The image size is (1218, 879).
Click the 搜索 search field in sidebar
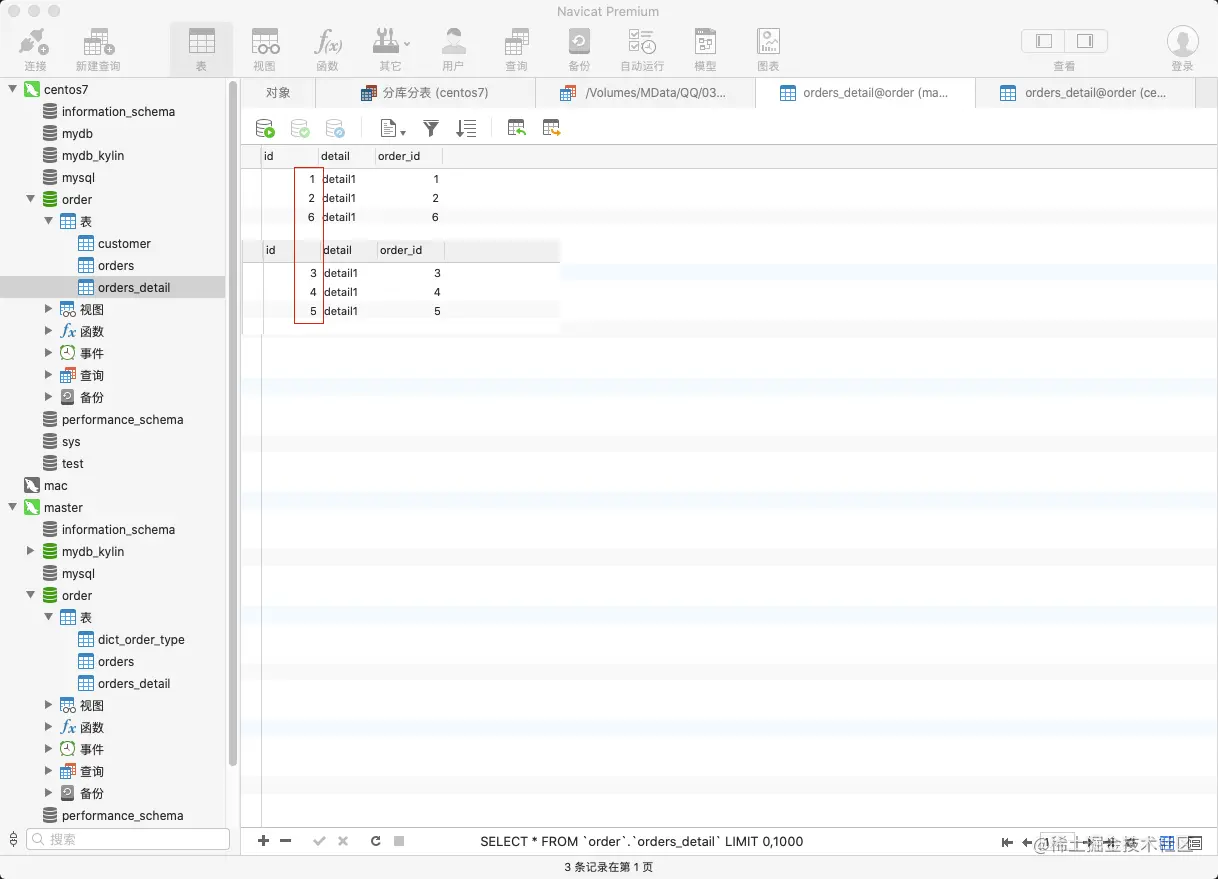[128, 839]
